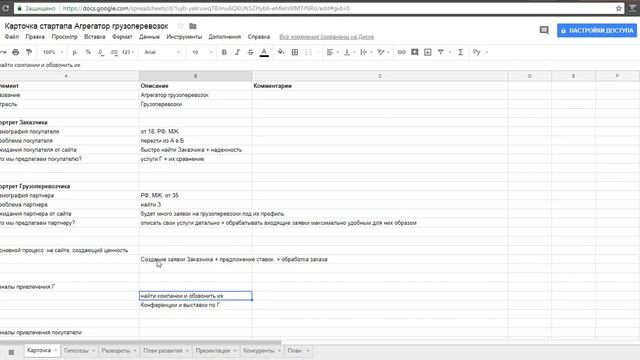
Task: Format as currency (р.) button
Action: point(75,52)
